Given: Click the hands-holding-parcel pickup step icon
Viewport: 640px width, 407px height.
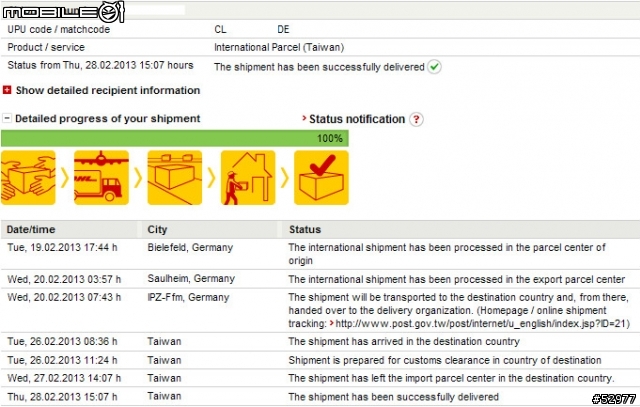Looking at the screenshot, I should point(28,178).
